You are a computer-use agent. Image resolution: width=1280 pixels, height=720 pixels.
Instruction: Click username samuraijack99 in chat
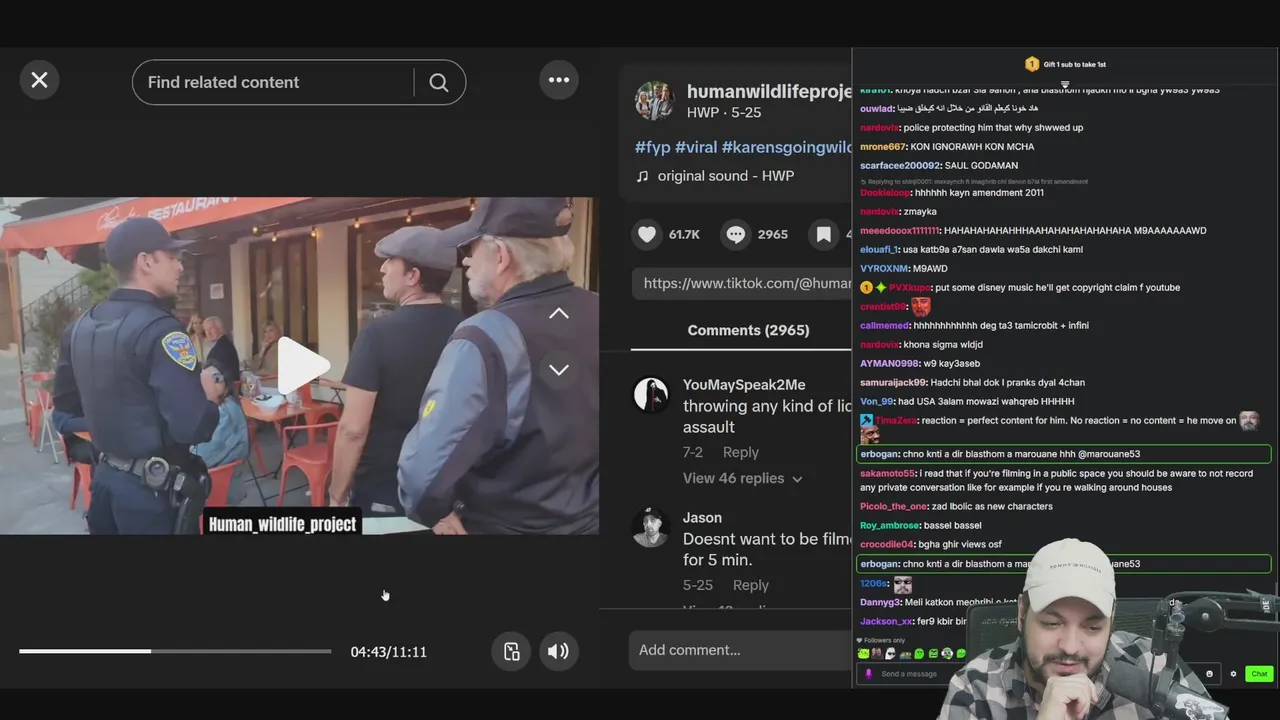point(893,383)
